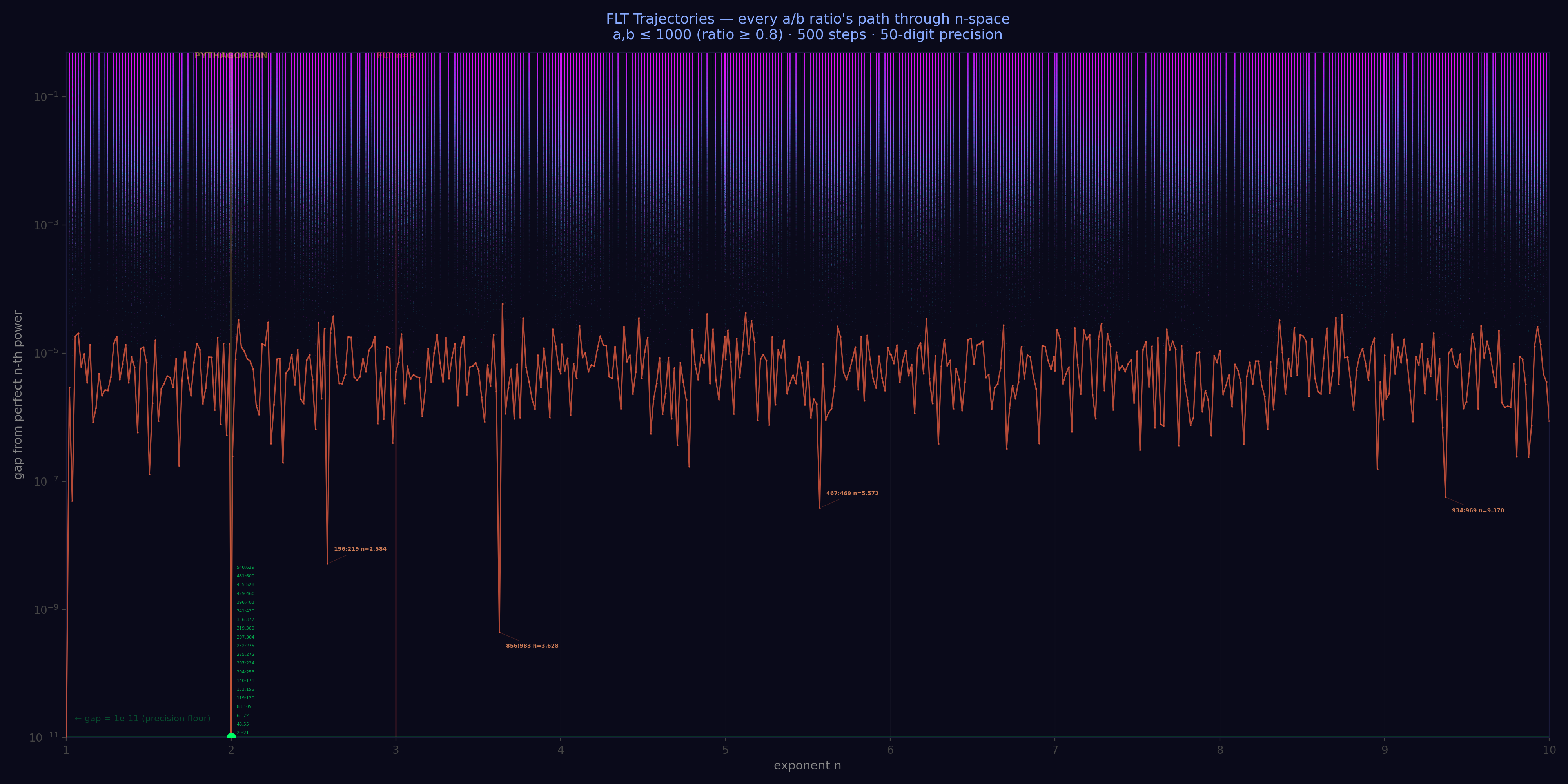Click the FLT n=3 label at top
The image size is (1568, 784).
[x=396, y=56]
